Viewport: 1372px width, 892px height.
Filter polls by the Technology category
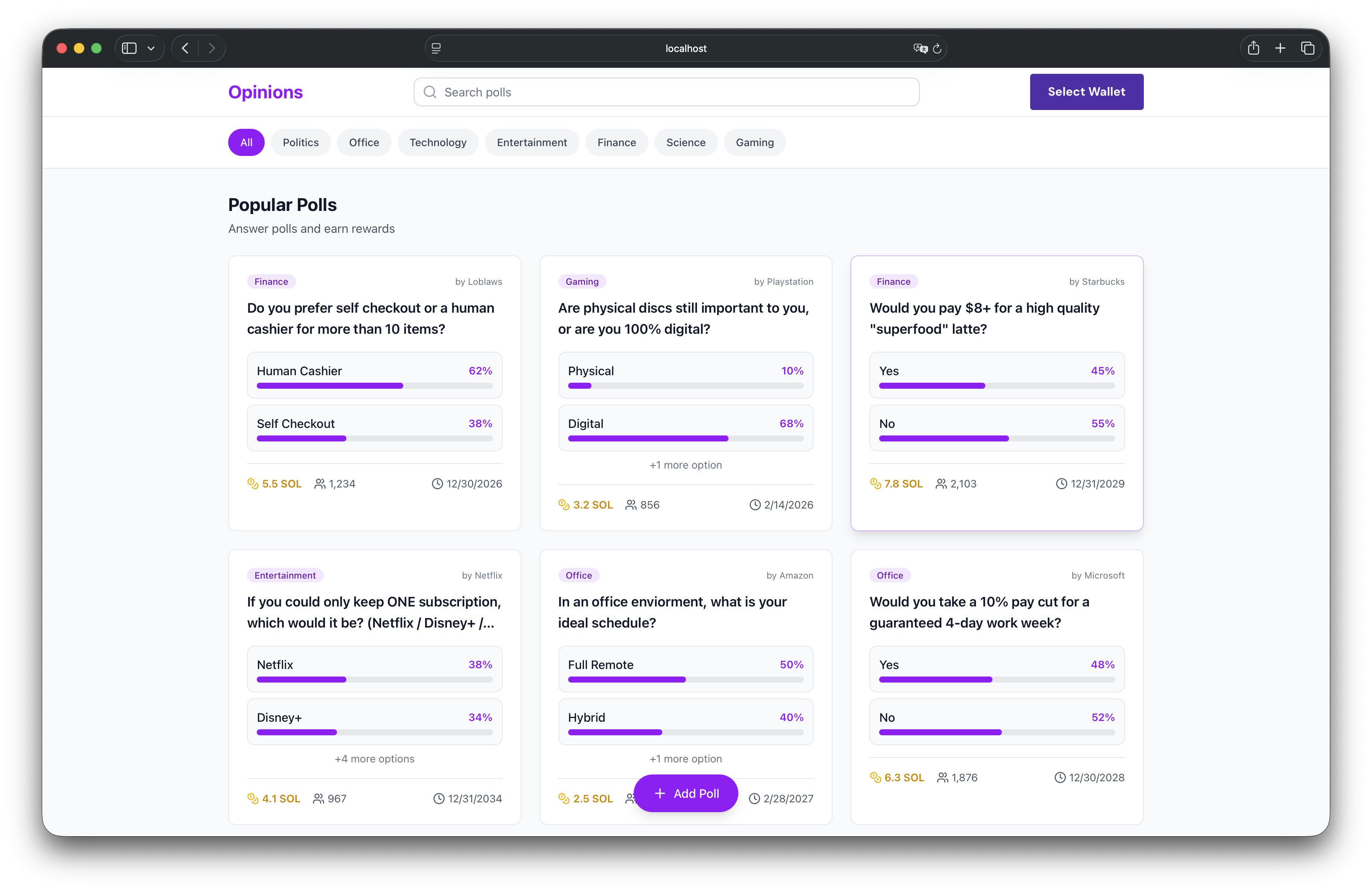point(438,142)
